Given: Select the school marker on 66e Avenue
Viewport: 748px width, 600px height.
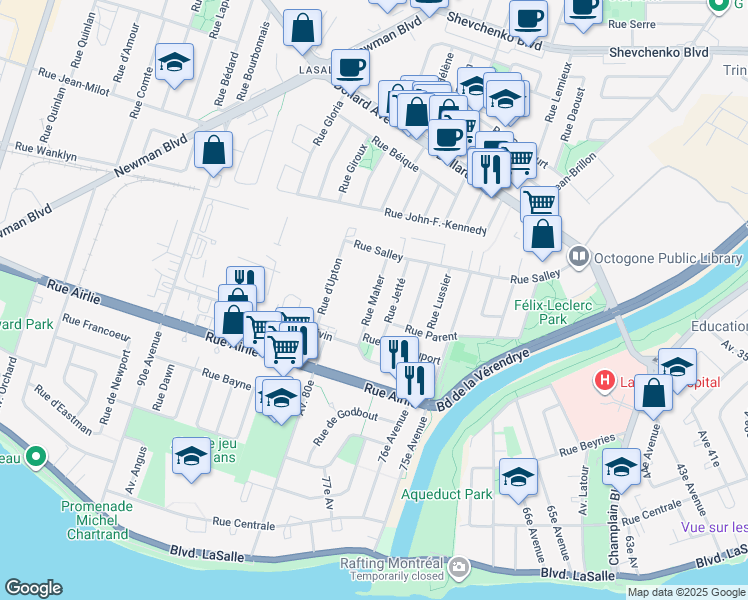Looking at the screenshot, I should 519,480.
